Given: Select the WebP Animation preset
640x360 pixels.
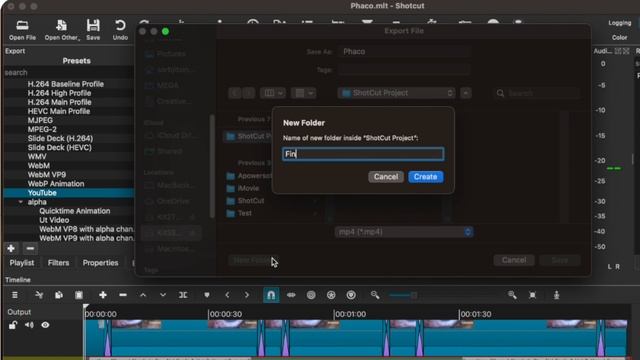Looking at the screenshot, I should 56,184.
